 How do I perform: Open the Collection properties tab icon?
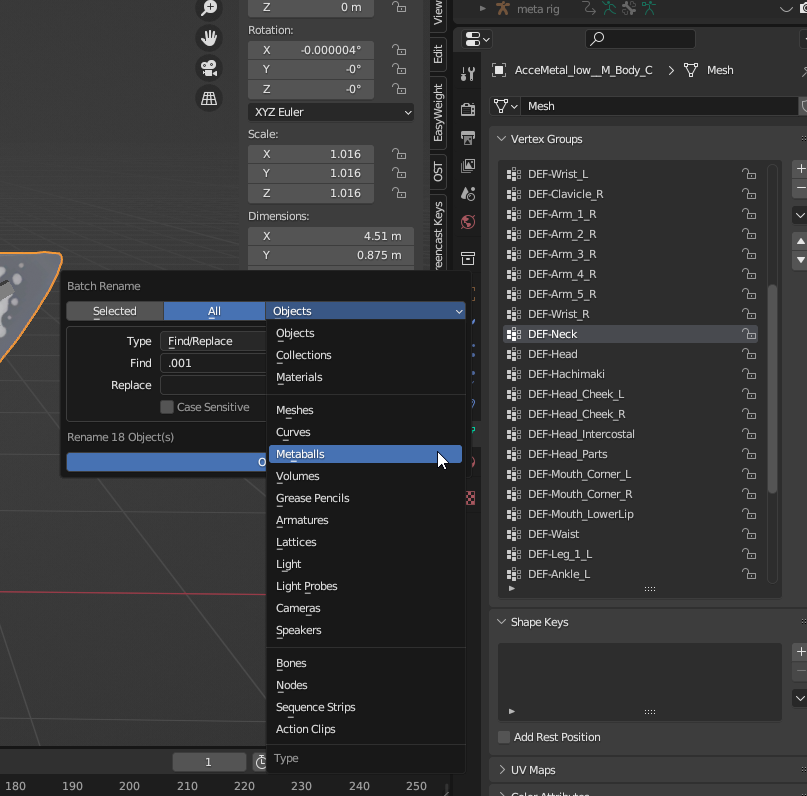pos(468,258)
